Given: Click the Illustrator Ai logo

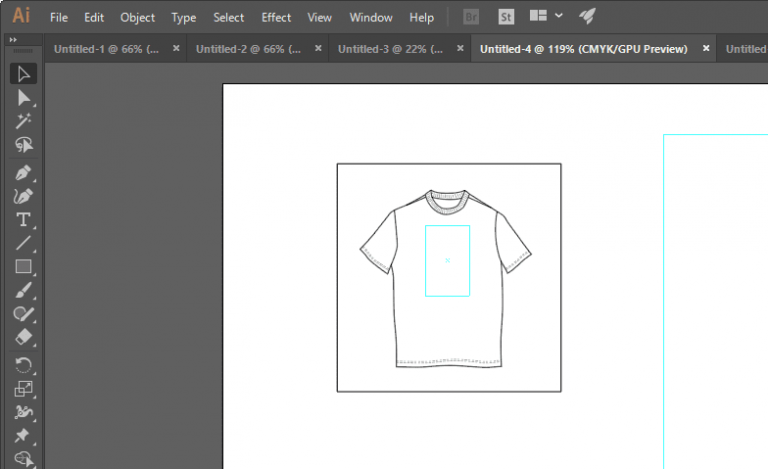Looking at the screenshot, I should 21,16.
